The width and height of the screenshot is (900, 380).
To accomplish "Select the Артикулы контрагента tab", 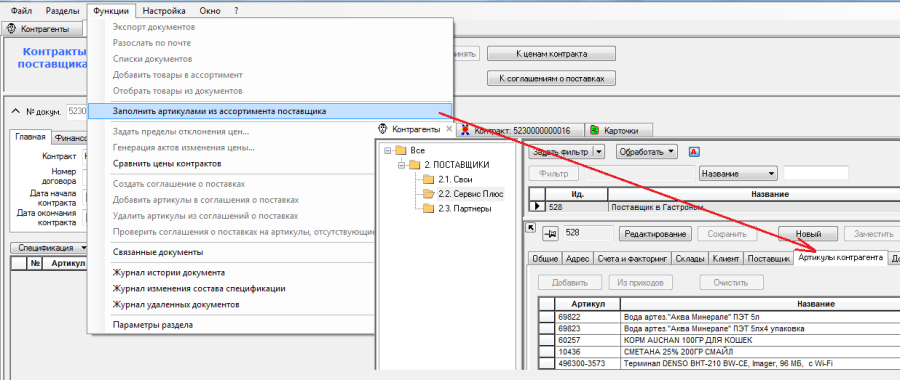I will pyautogui.click(x=840, y=258).
